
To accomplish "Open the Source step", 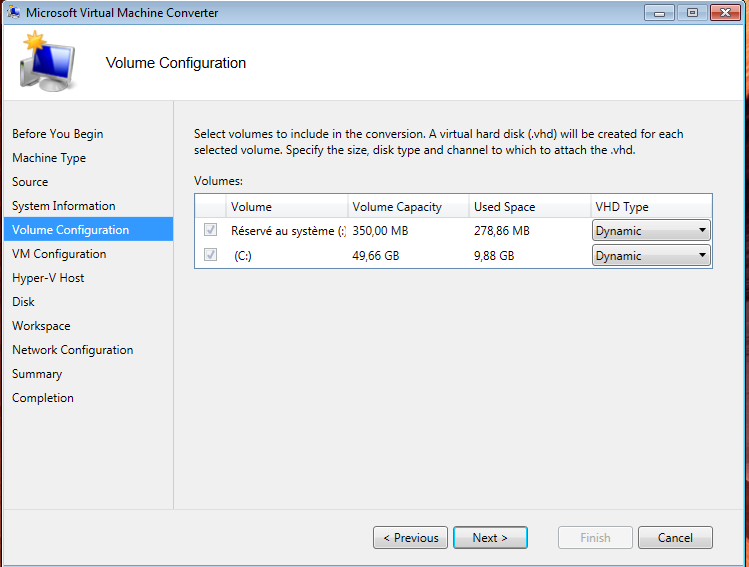I will (30, 182).
